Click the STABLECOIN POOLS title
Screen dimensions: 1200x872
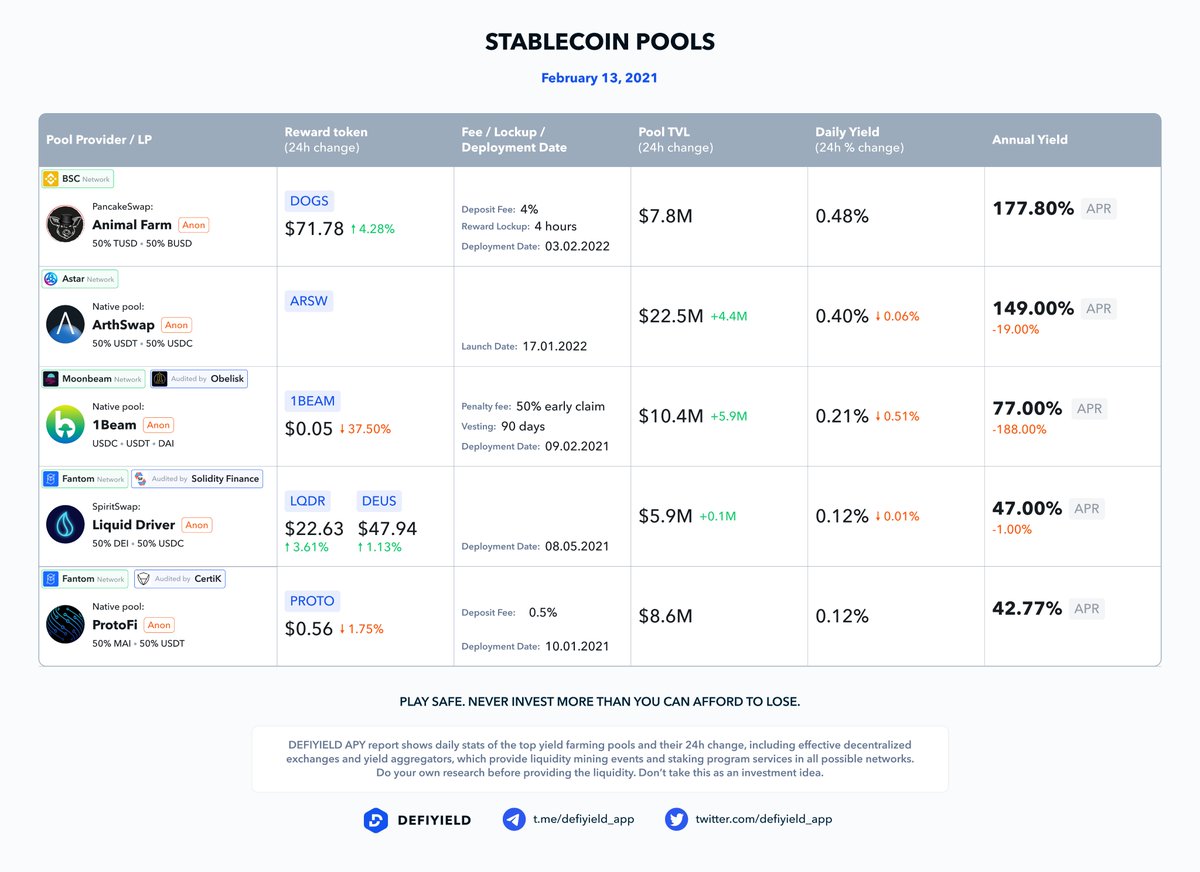tap(600, 42)
